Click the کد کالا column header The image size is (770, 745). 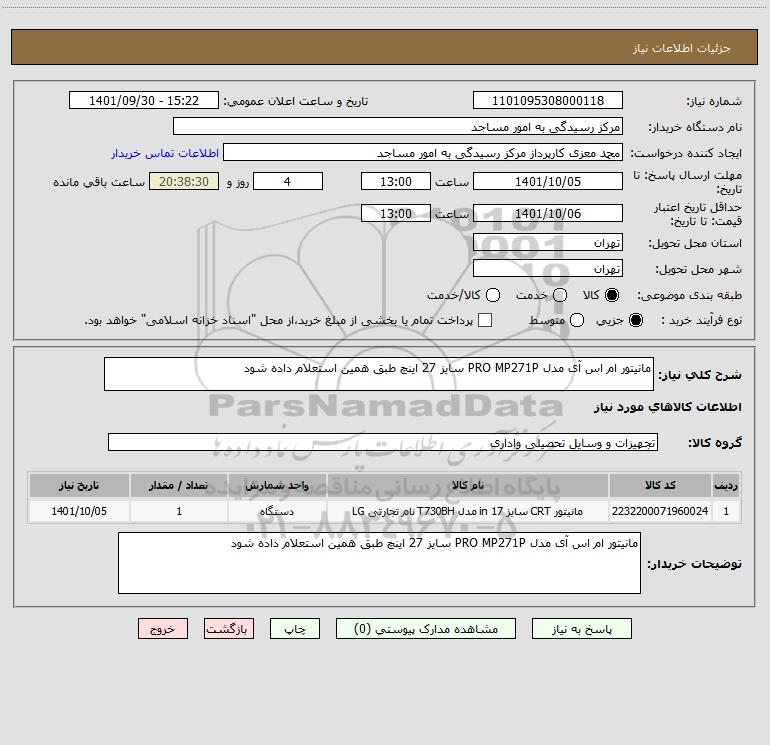click(660, 485)
